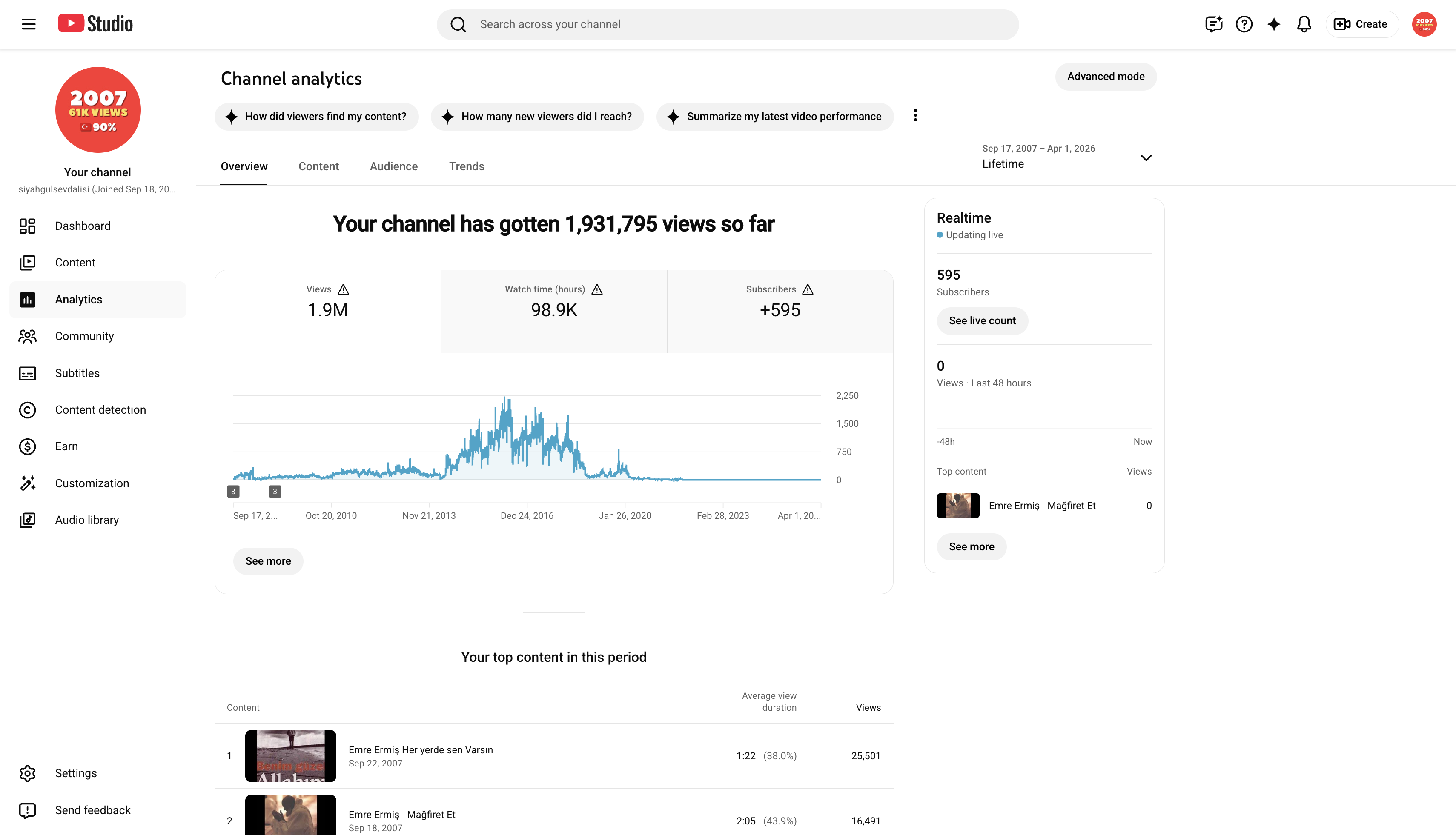Click the Advanced mode button
This screenshot has width=1456, height=835.
coord(1106,76)
